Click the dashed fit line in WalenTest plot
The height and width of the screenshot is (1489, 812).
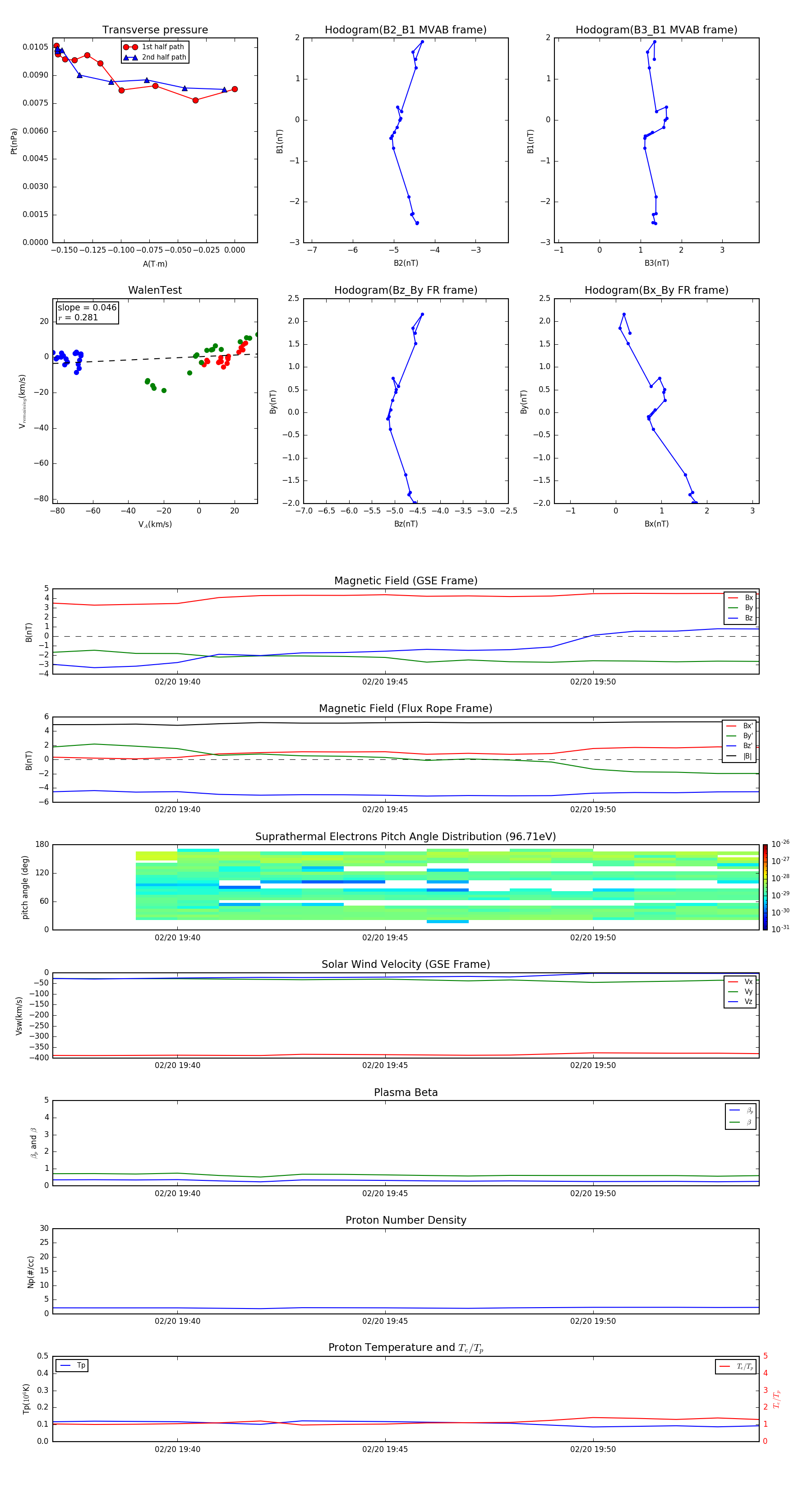point(155,358)
